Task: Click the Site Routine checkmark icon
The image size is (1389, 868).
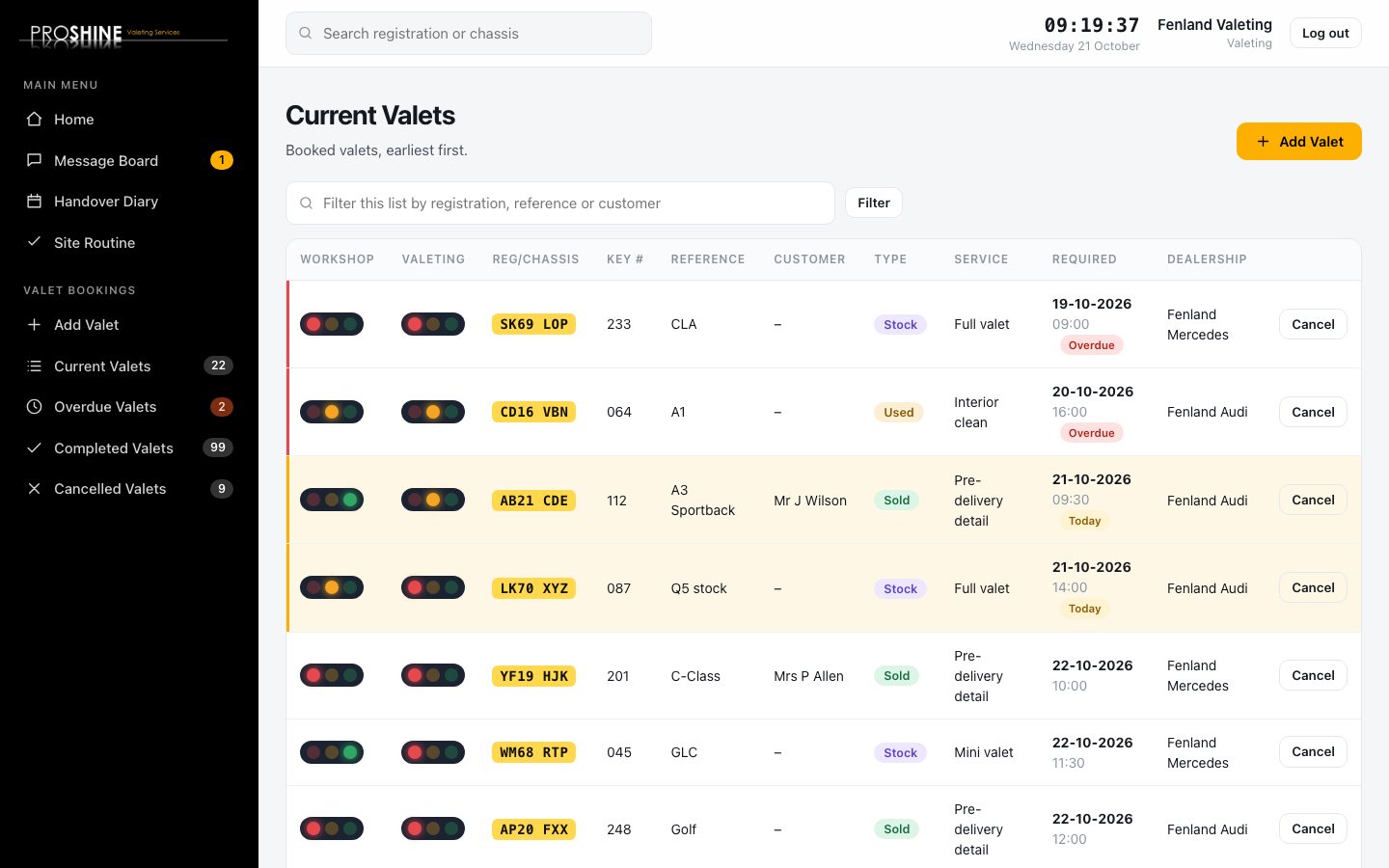Action: pyautogui.click(x=34, y=242)
